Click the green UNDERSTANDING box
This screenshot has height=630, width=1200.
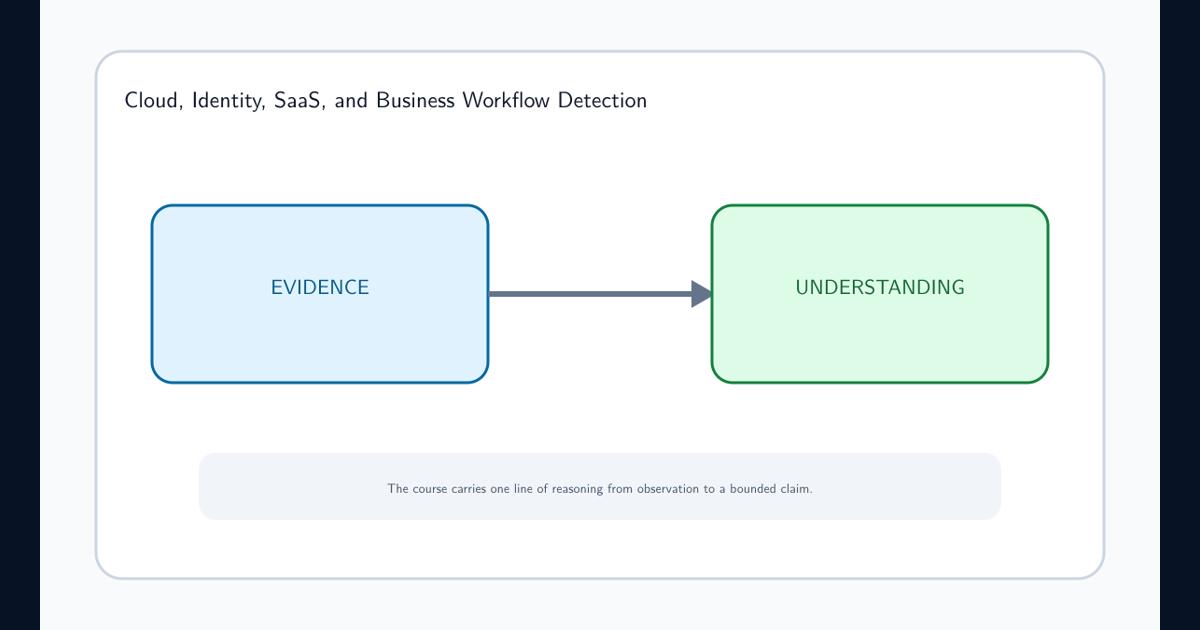click(880, 294)
